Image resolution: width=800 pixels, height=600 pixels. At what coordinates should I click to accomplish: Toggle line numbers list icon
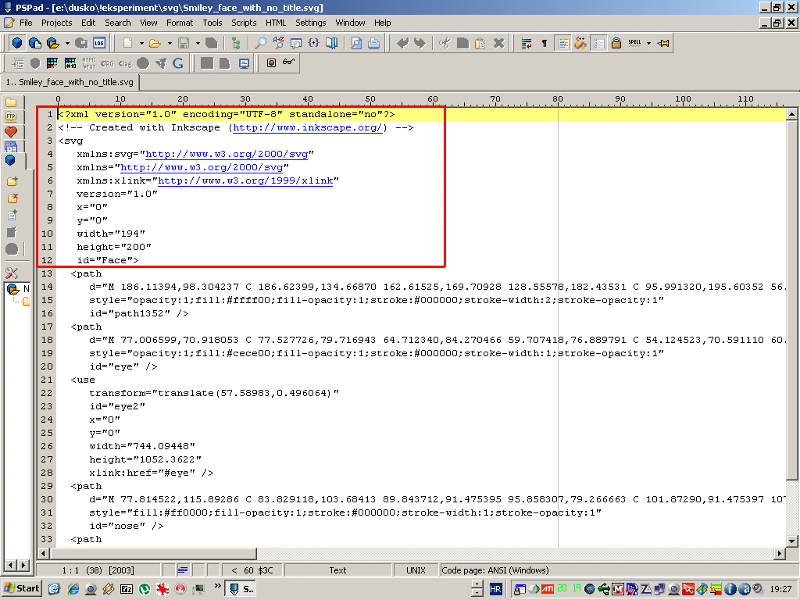pyautogui.click(x=599, y=43)
